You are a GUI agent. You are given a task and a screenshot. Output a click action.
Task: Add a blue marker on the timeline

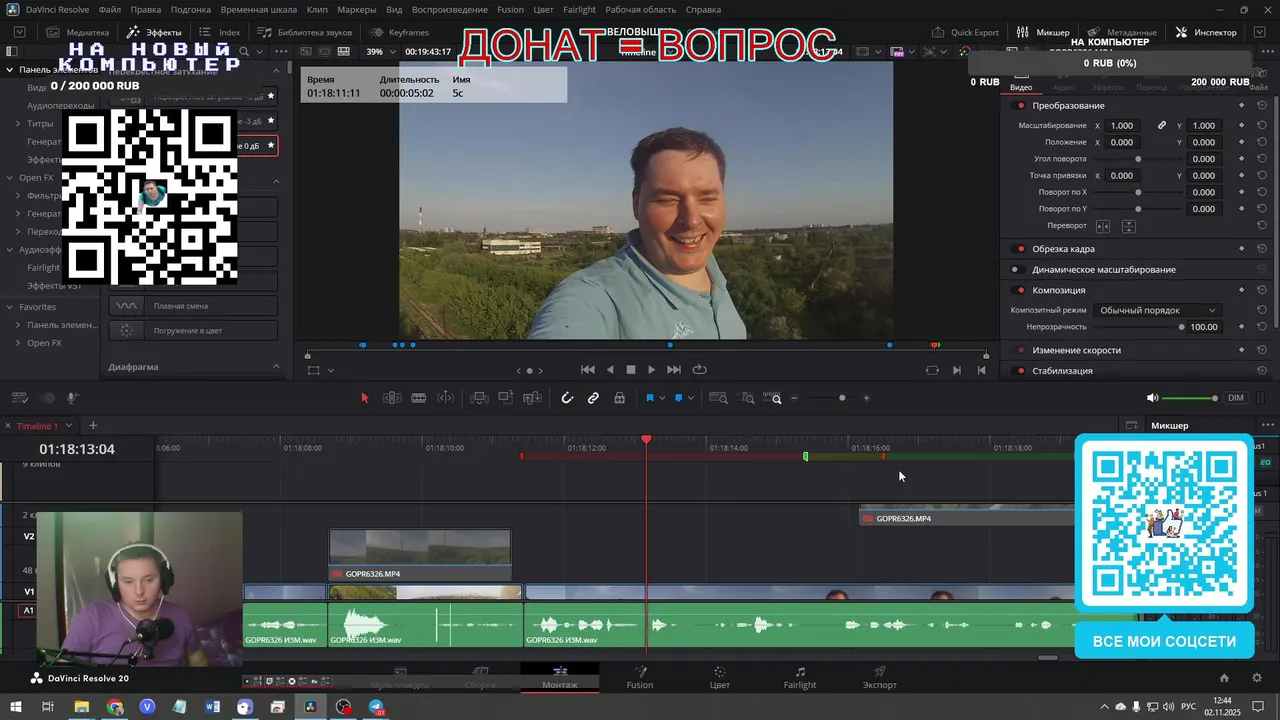pyautogui.click(x=678, y=398)
